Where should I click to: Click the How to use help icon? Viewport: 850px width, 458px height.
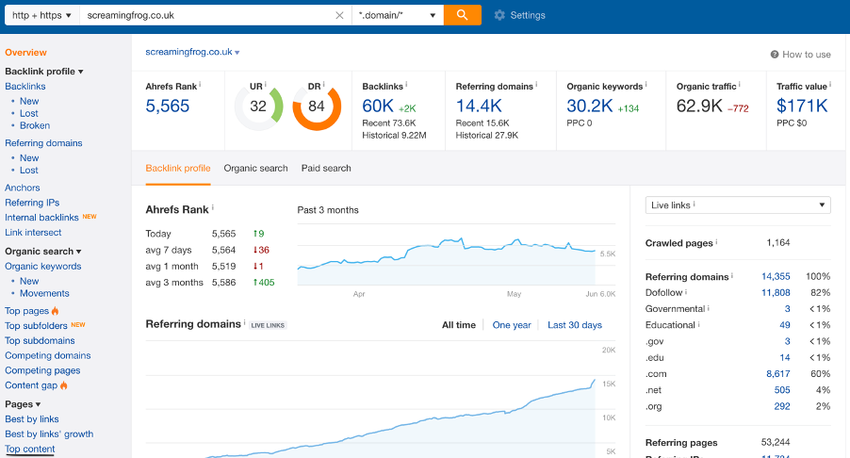775,54
